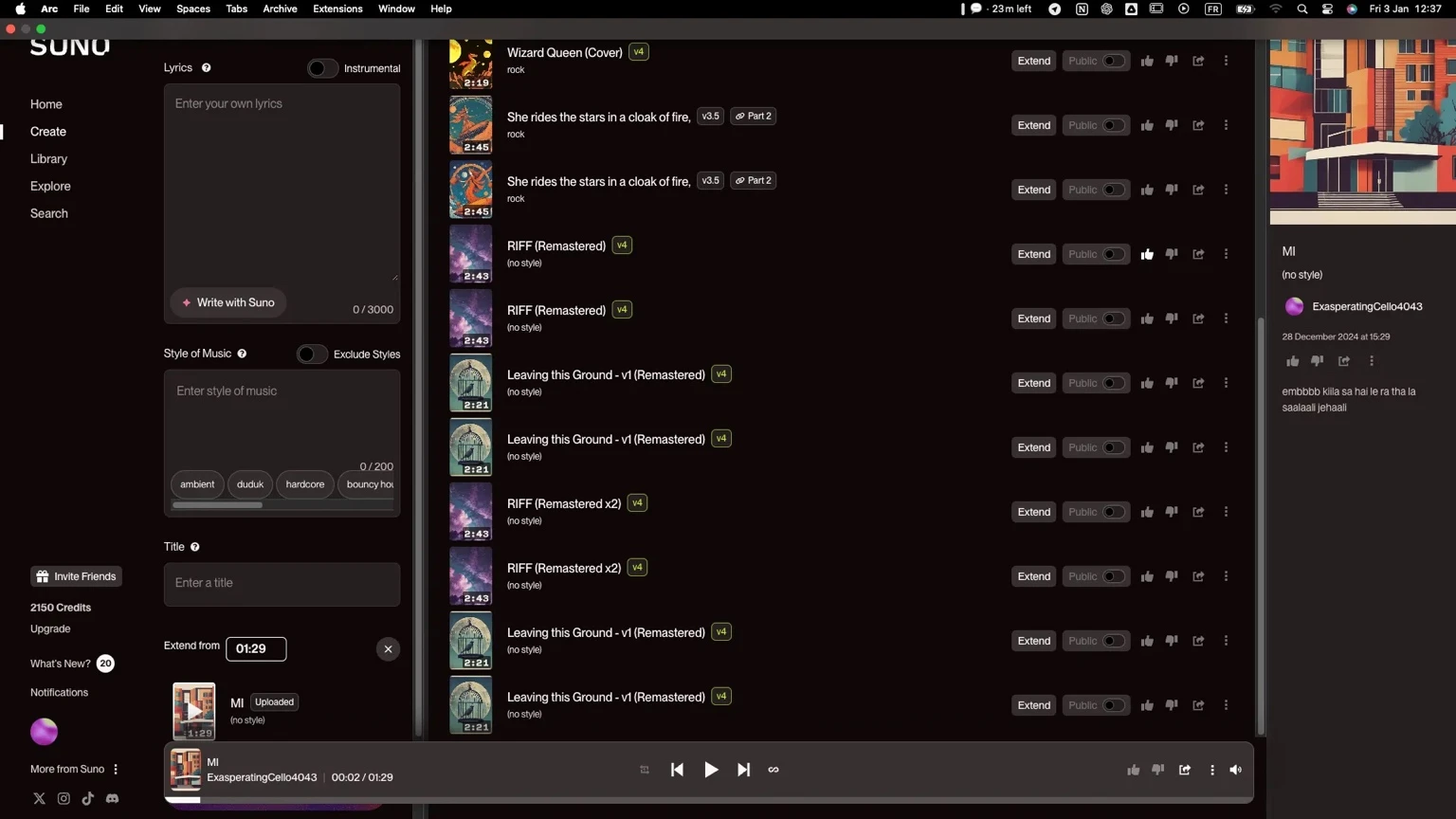Select the hardcore style tag
Viewport: 1456px width, 819px height.
[305, 484]
